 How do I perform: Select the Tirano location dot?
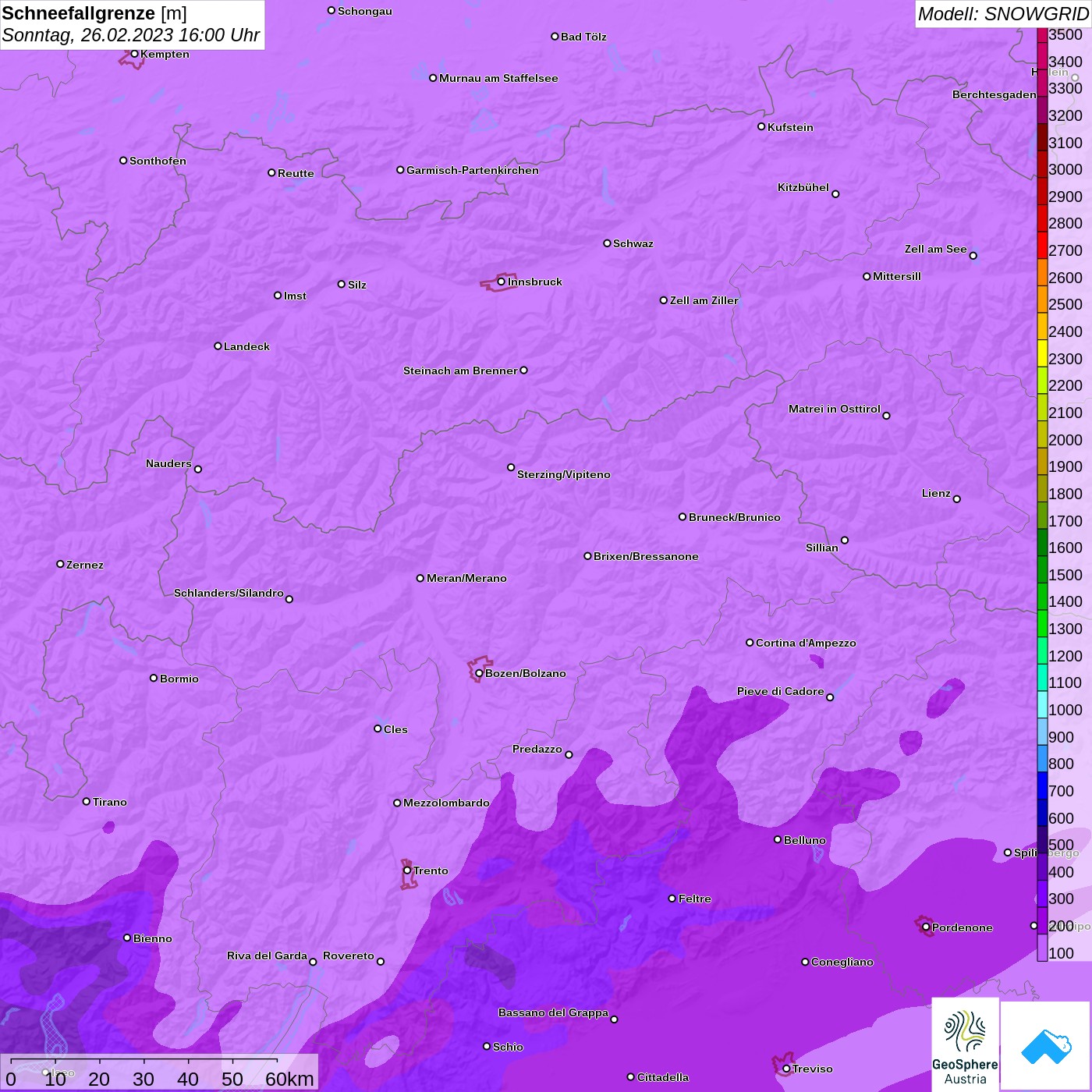(87, 801)
